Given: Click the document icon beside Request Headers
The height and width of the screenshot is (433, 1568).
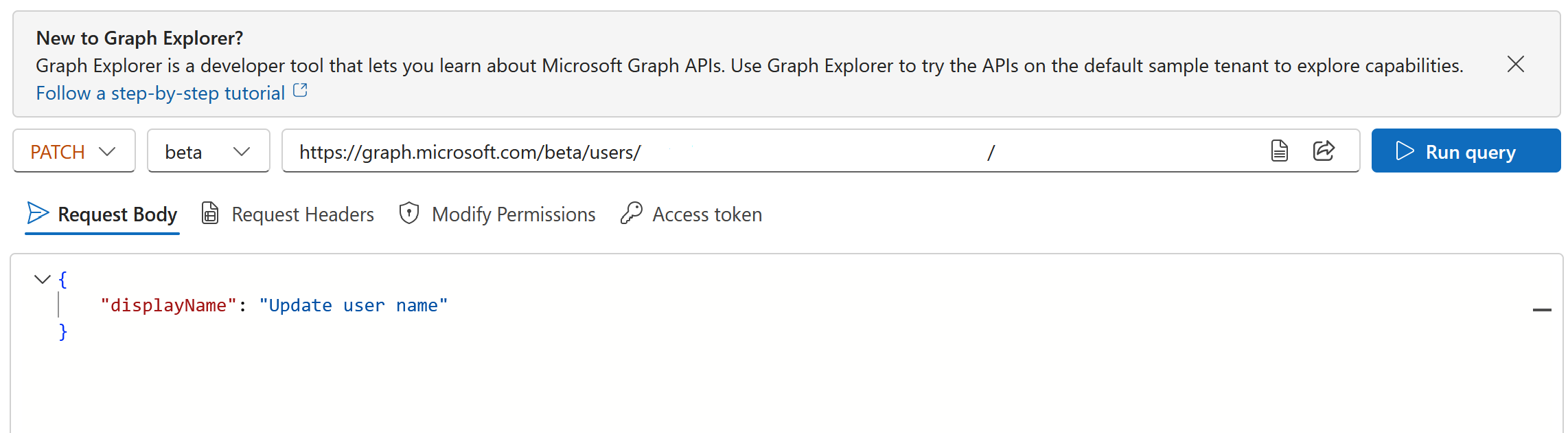Looking at the screenshot, I should point(210,213).
